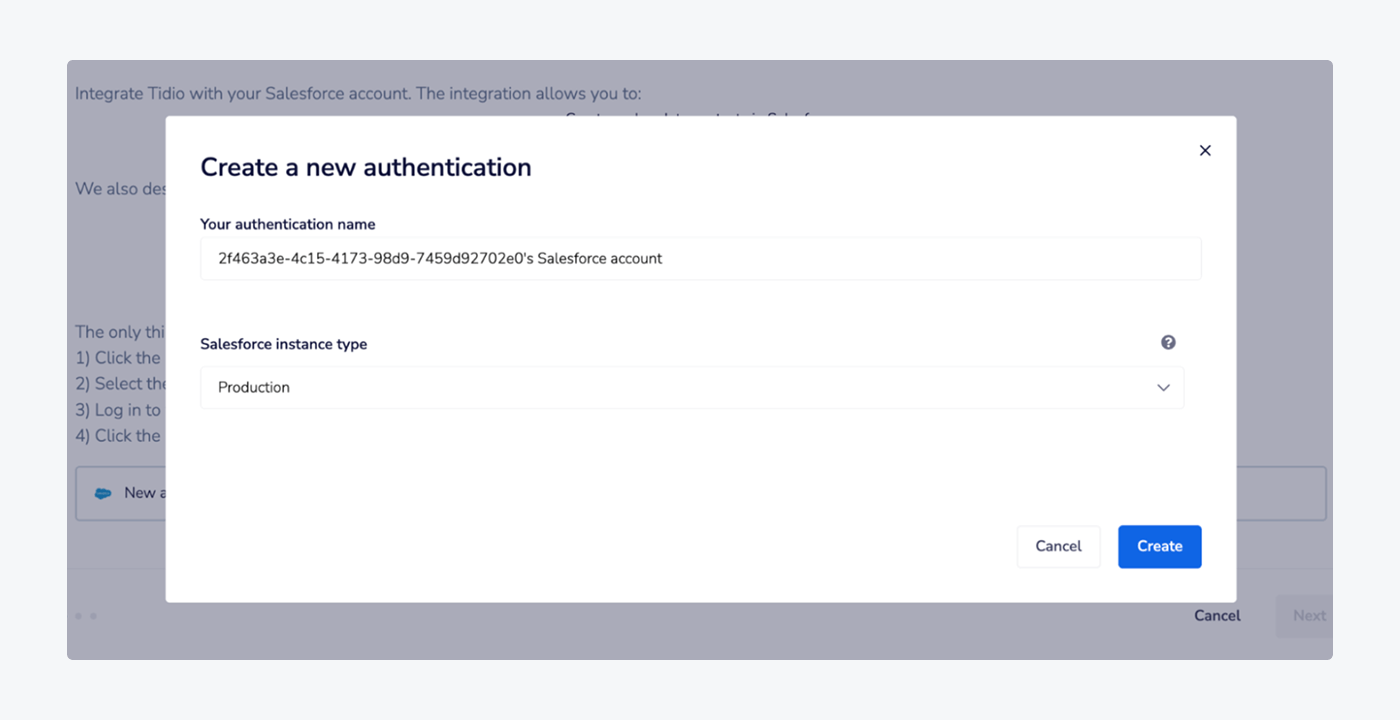Click the 'Create a new authentication' heading
Image resolution: width=1400 pixels, height=720 pixels.
tap(366, 167)
